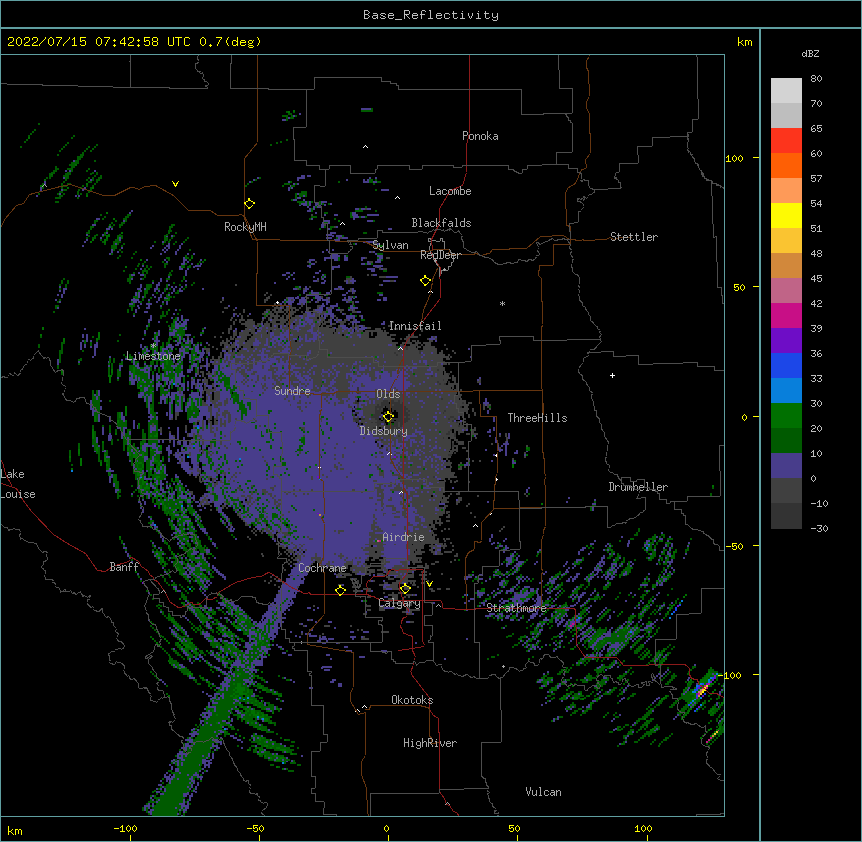Click the Base_Reflectivity title text
This screenshot has height=842, width=862.
point(431,15)
